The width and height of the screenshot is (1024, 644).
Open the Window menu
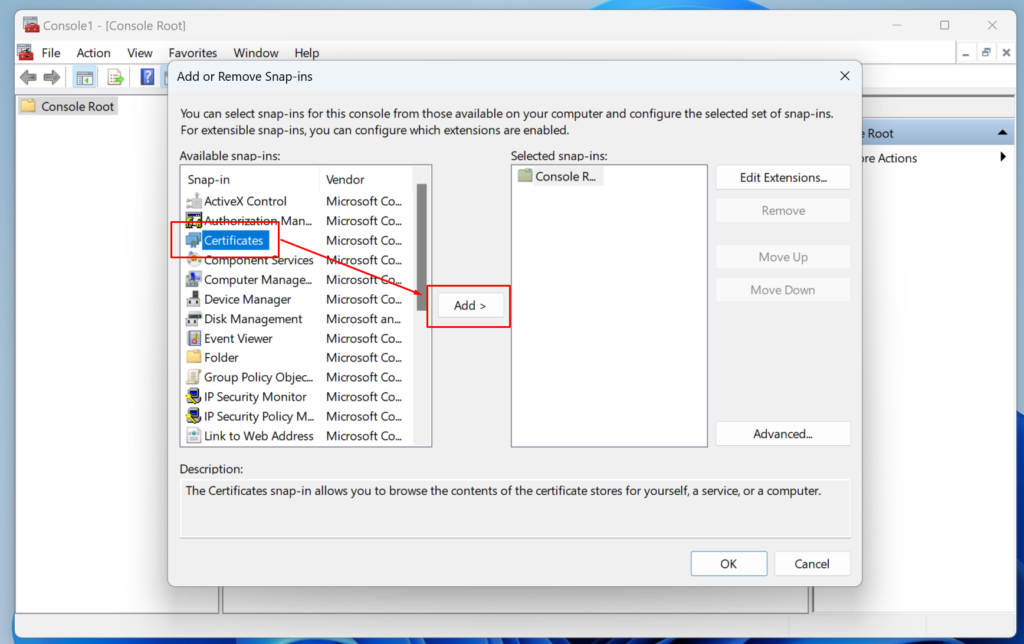click(256, 53)
